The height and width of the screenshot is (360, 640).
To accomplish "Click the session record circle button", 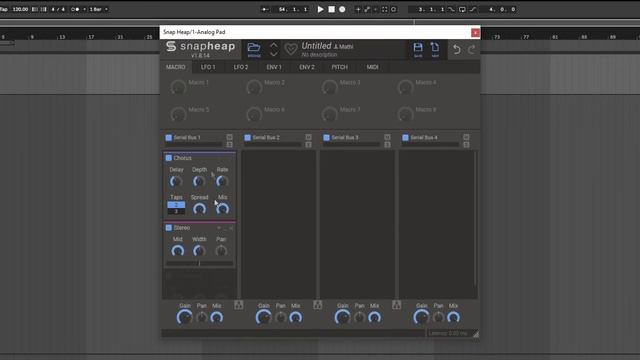I will point(393,9).
